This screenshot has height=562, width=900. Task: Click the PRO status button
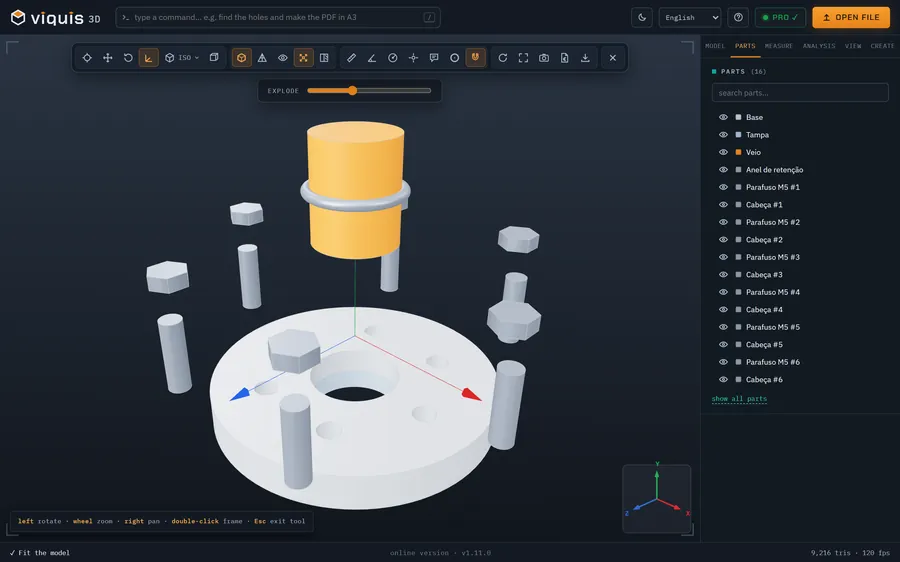pos(780,17)
